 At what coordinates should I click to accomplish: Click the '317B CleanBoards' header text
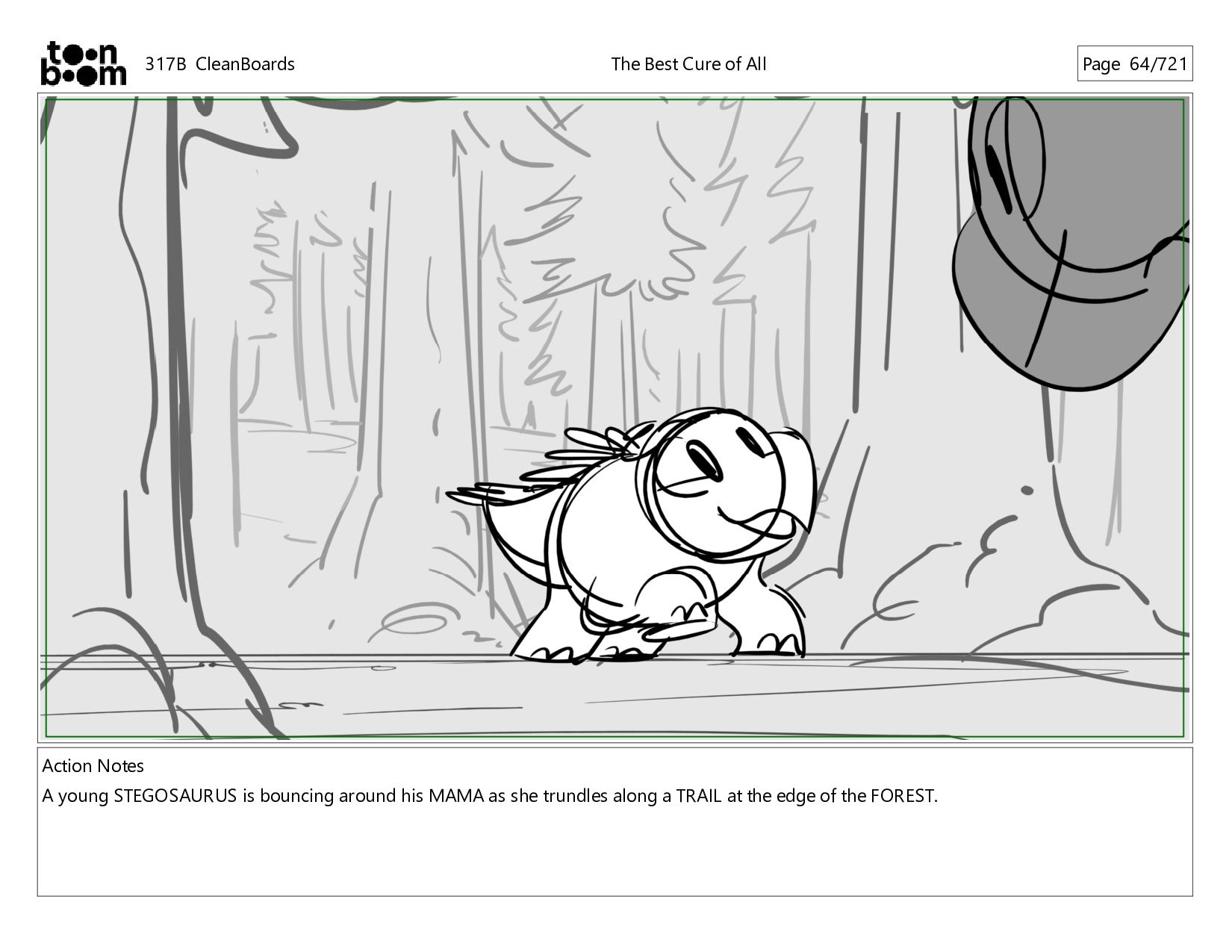click(x=220, y=64)
